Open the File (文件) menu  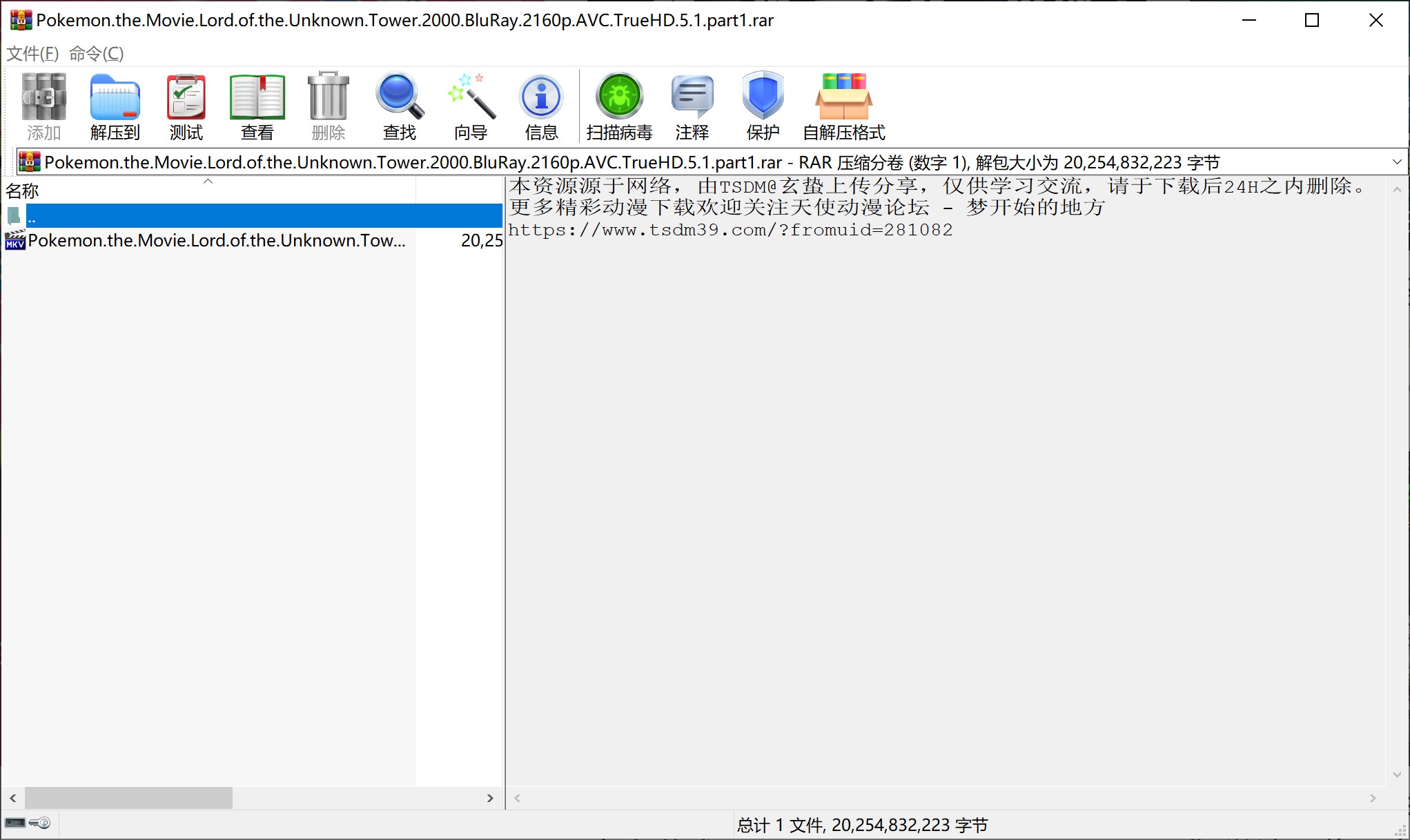pyautogui.click(x=32, y=53)
